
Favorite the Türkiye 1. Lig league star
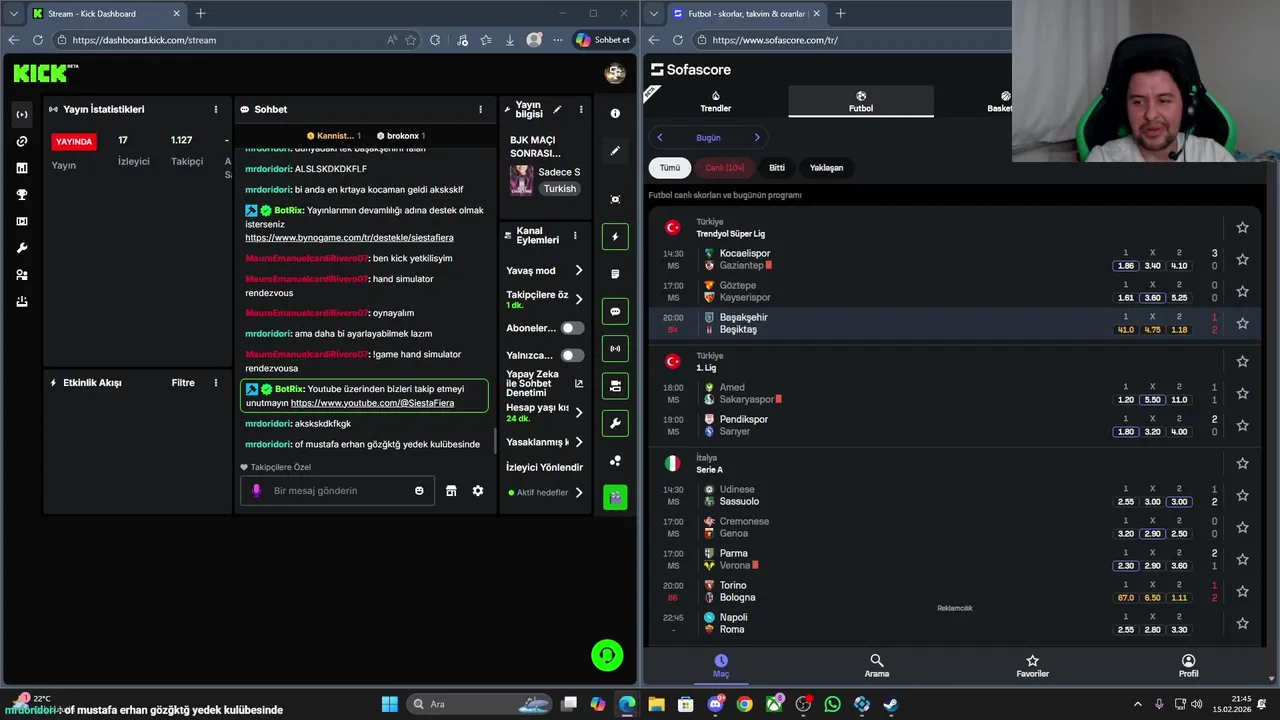pos(1242,362)
